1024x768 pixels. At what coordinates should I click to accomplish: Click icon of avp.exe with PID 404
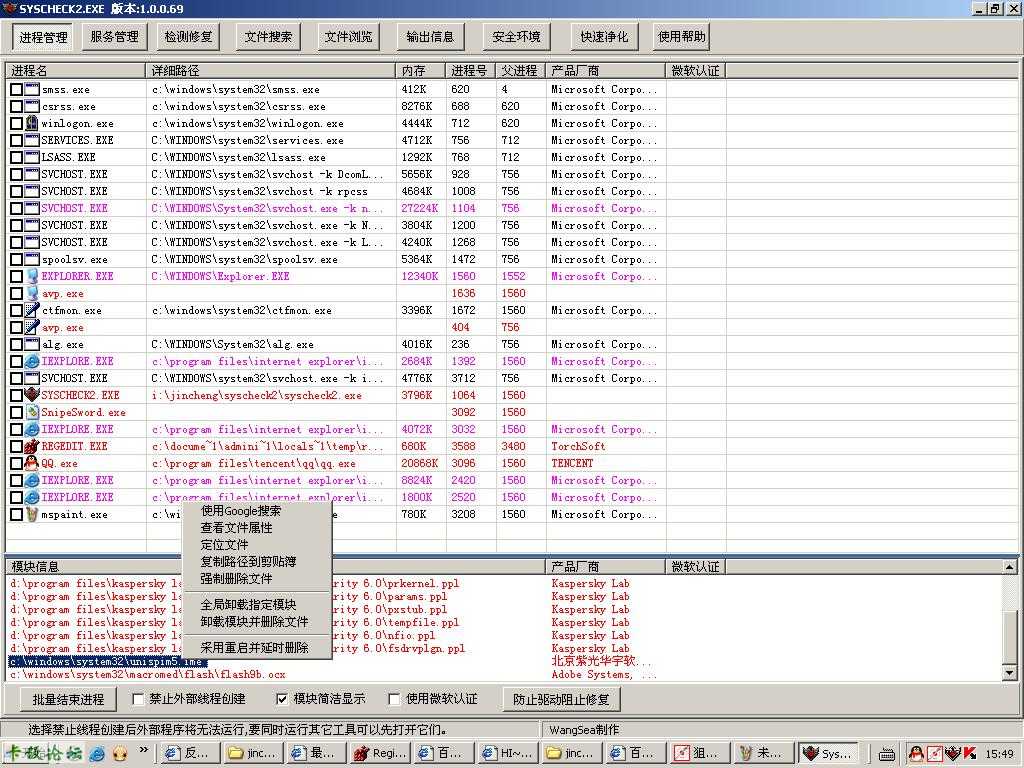(x=32, y=327)
